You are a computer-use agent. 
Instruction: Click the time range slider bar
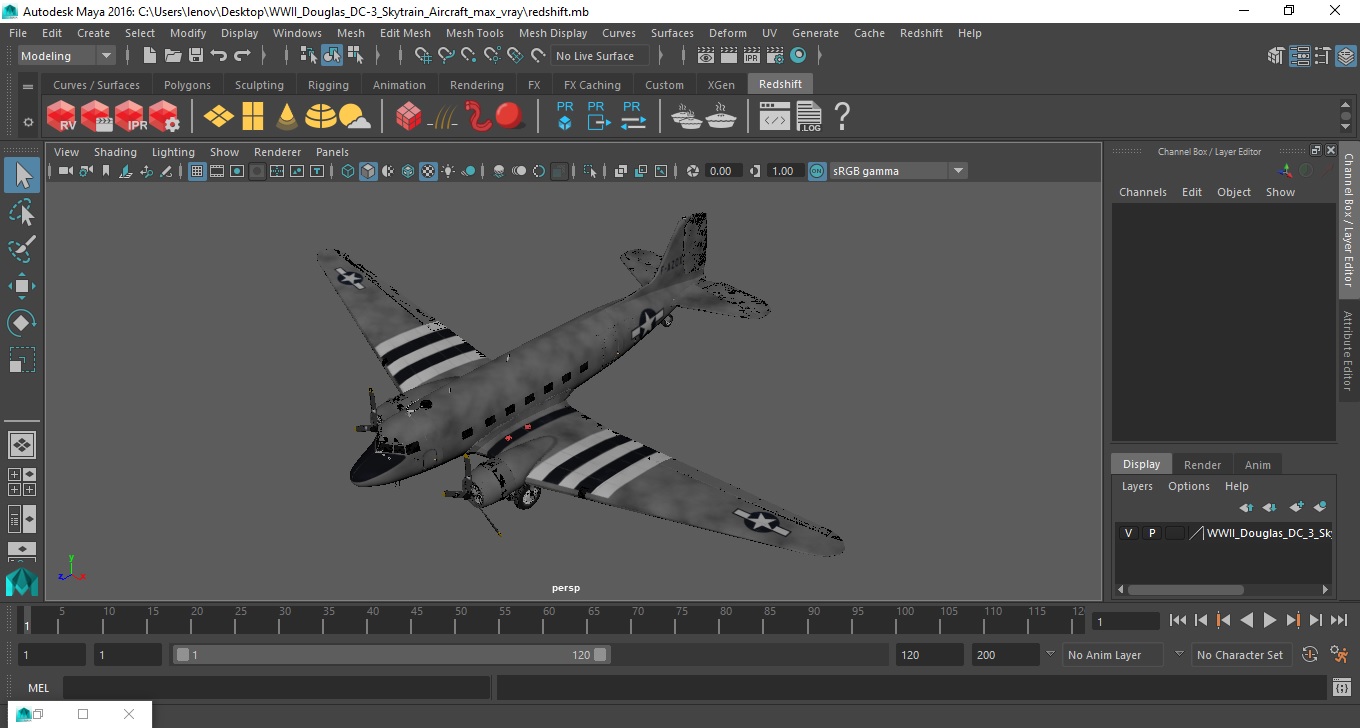click(x=390, y=655)
